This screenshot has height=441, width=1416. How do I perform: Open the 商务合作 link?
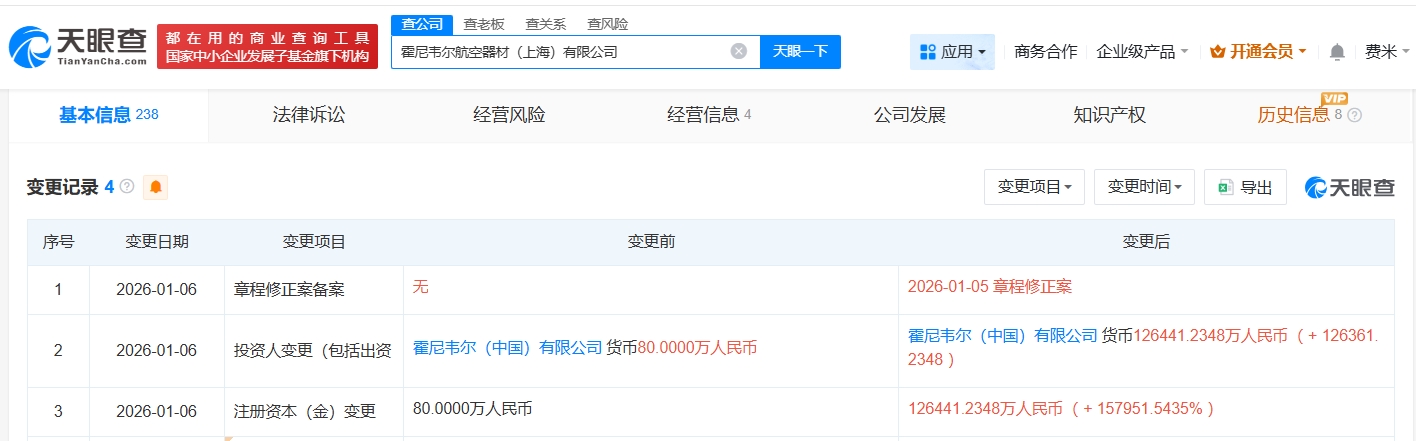tap(1045, 52)
